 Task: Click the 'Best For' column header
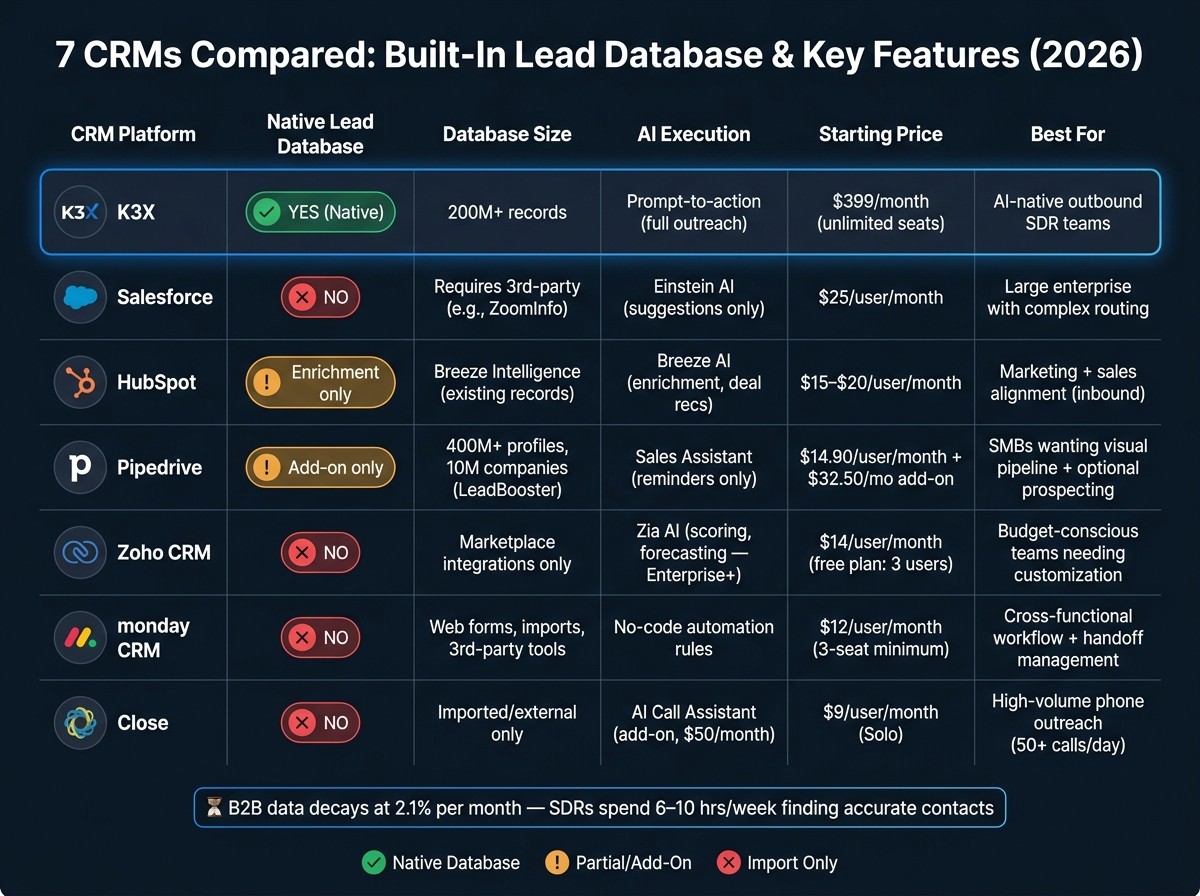(x=1068, y=133)
